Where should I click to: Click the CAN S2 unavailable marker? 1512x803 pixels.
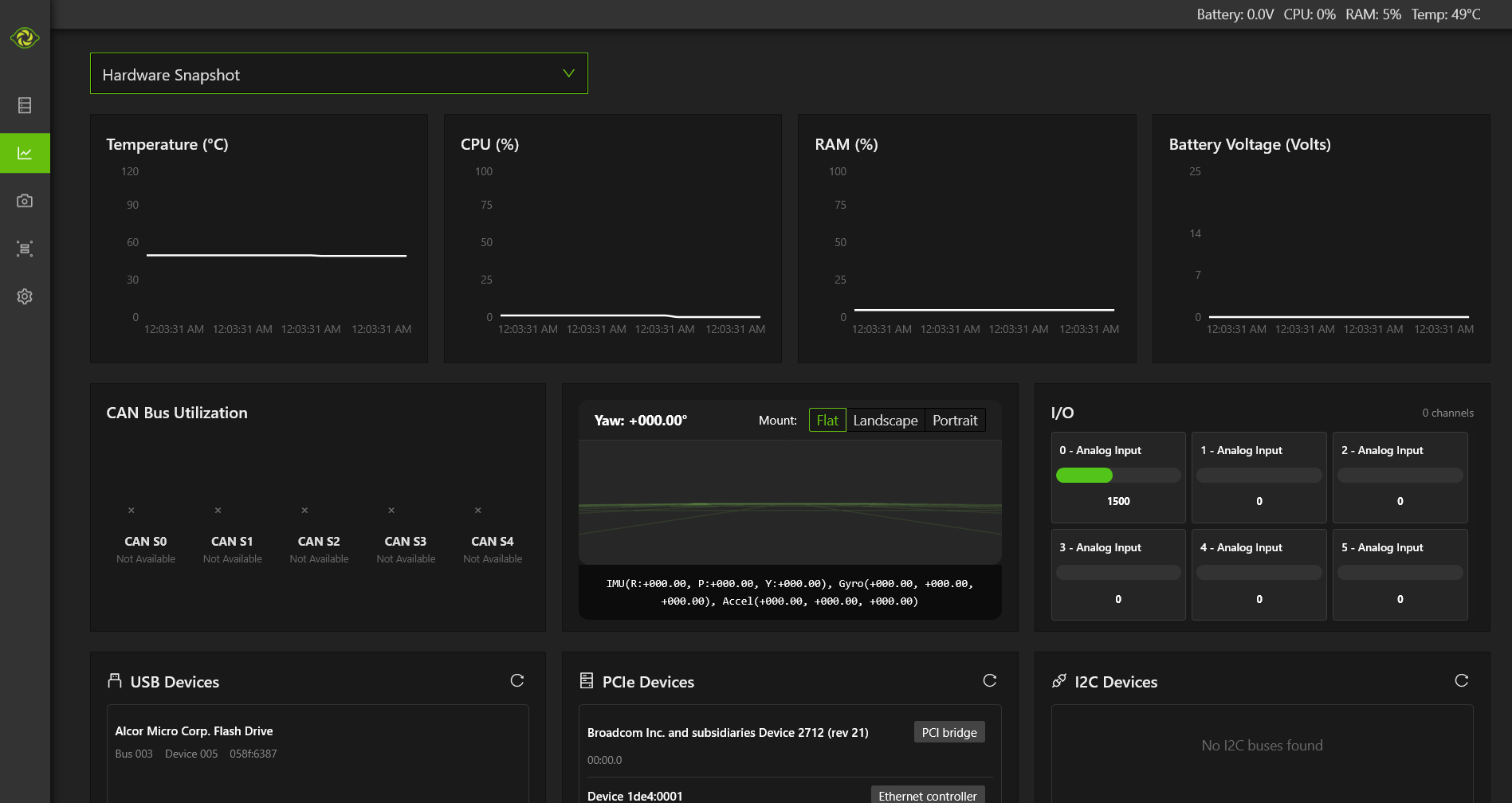click(x=304, y=511)
